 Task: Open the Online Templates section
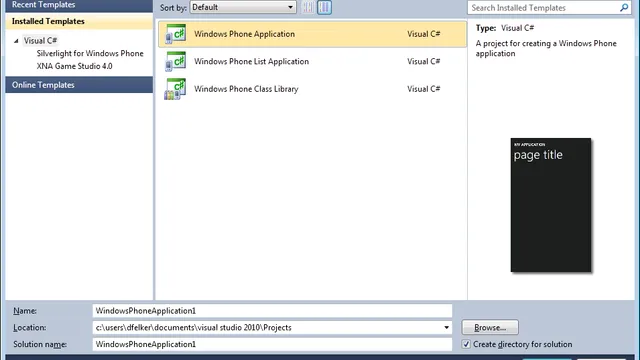click(x=79, y=85)
